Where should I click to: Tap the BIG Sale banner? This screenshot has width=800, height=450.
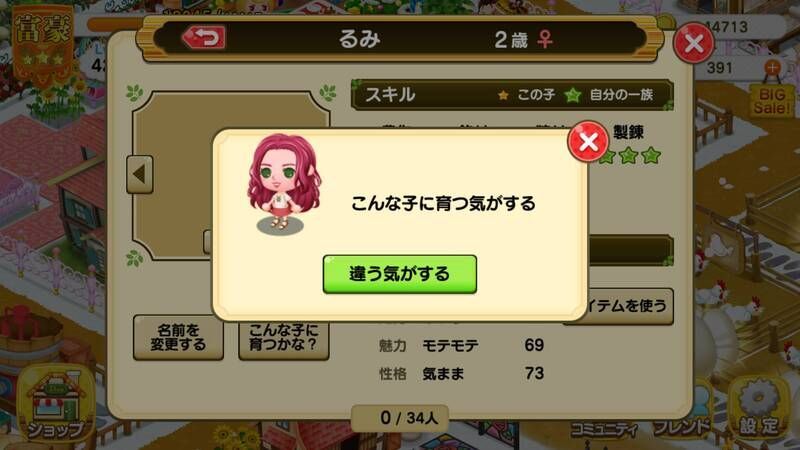click(772, 101)
